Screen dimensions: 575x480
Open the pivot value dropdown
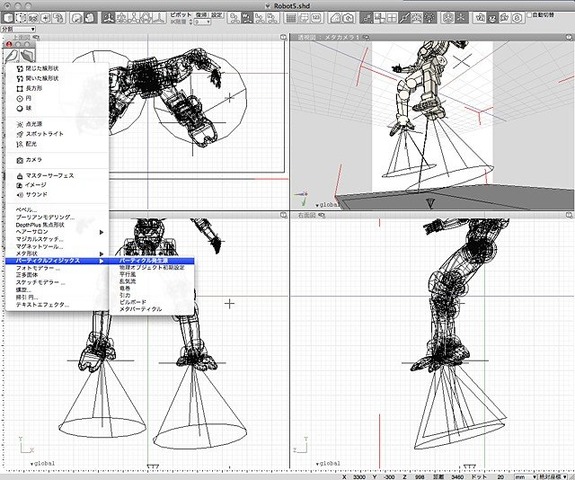point(202,22)
